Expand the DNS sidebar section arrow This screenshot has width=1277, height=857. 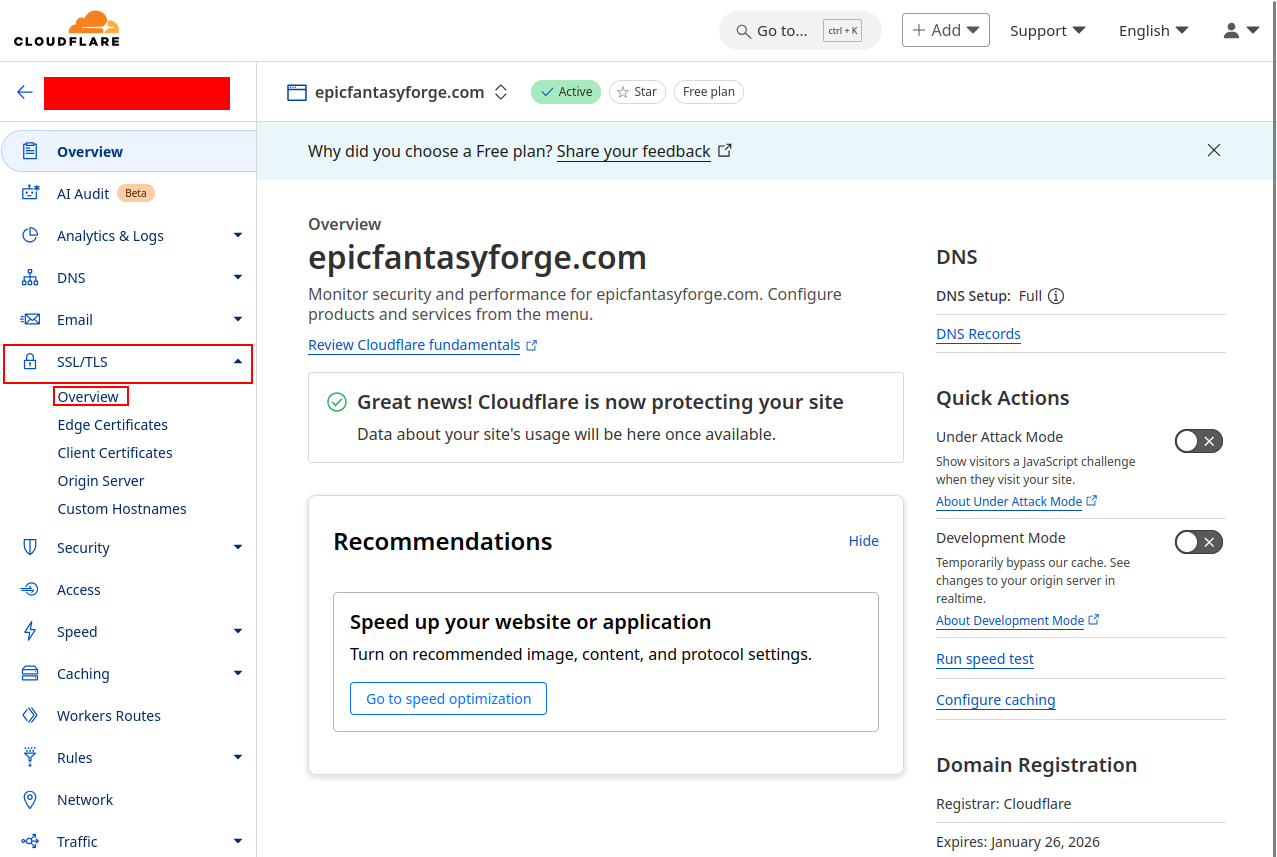238,277
